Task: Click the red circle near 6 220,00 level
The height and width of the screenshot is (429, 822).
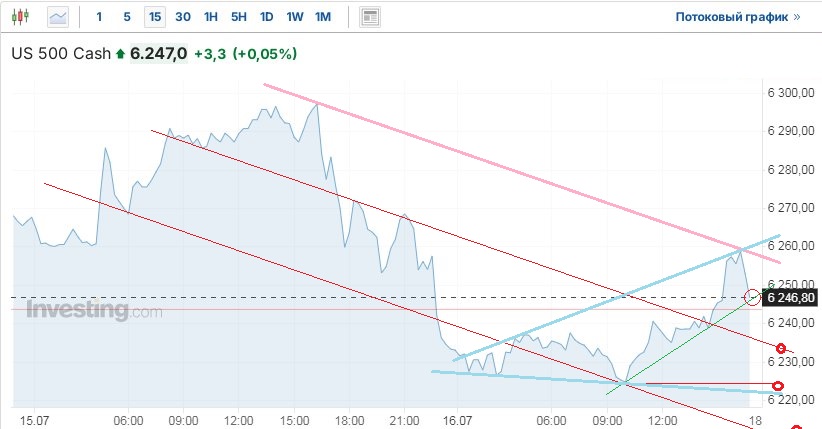Action: [x=778, y=386]
